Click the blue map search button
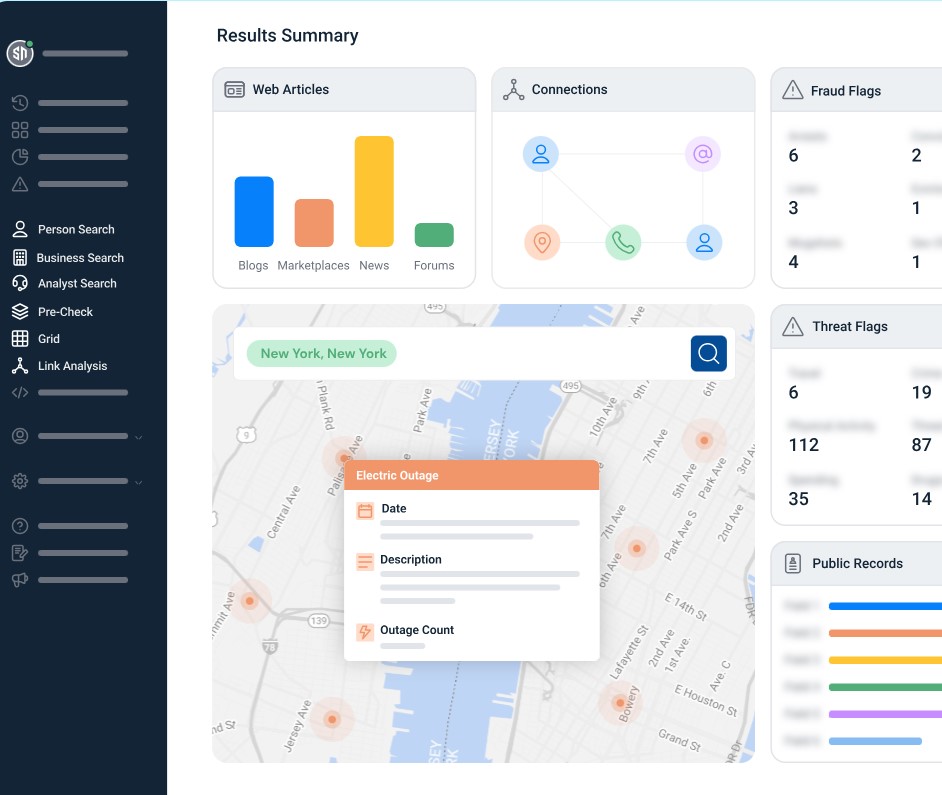 tap(708, 353)
